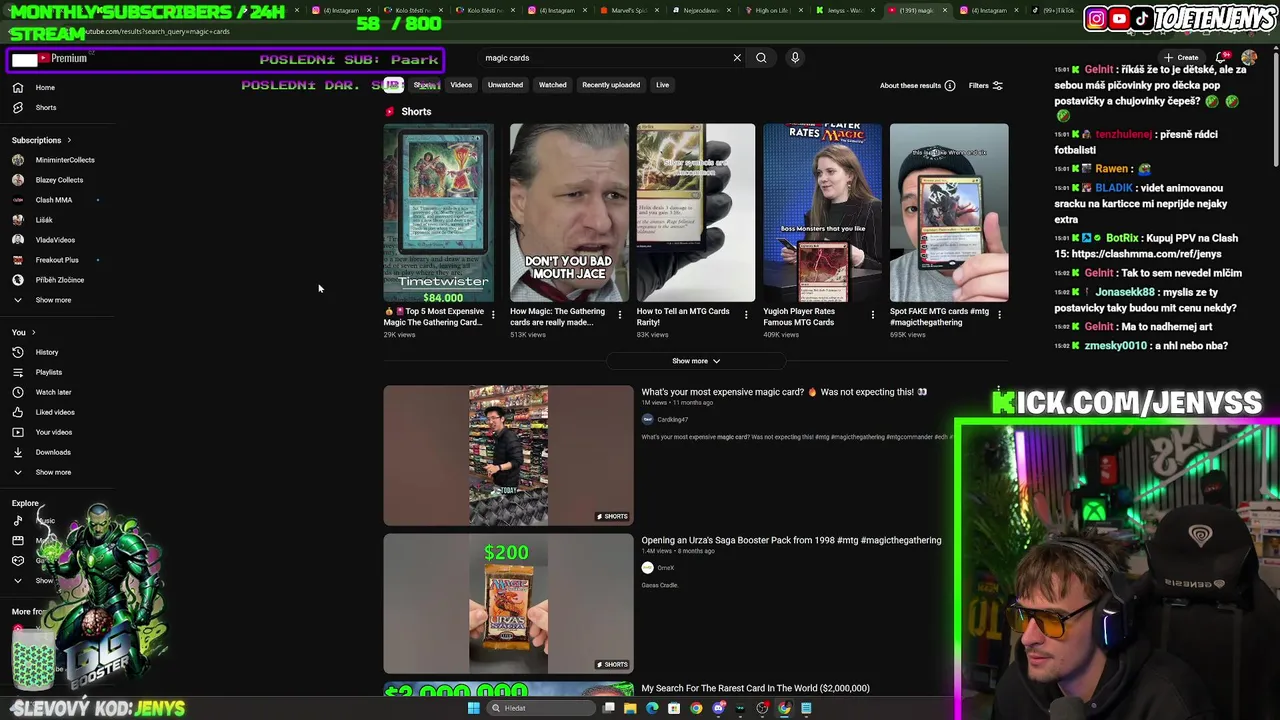
Task: Click the search magnifier button
Action: pos(761,58)
